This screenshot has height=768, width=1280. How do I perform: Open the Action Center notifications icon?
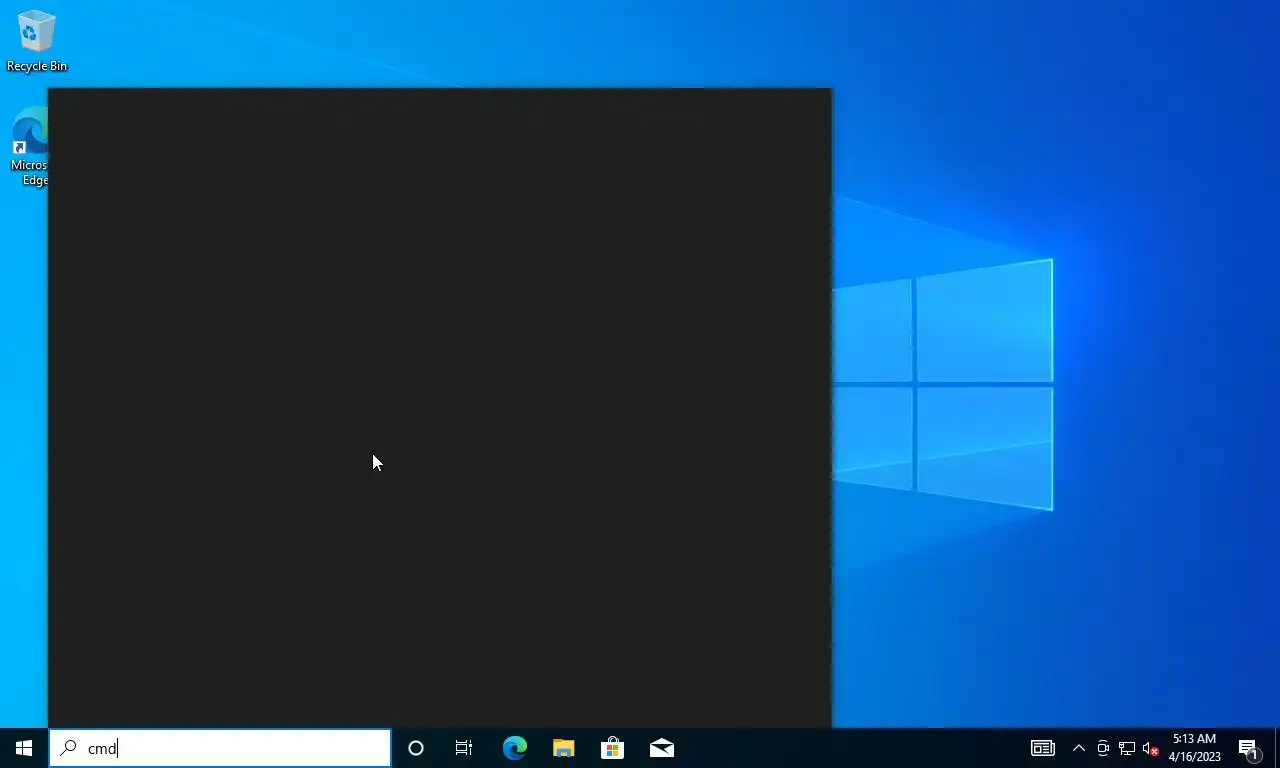tap(1249, 748)
